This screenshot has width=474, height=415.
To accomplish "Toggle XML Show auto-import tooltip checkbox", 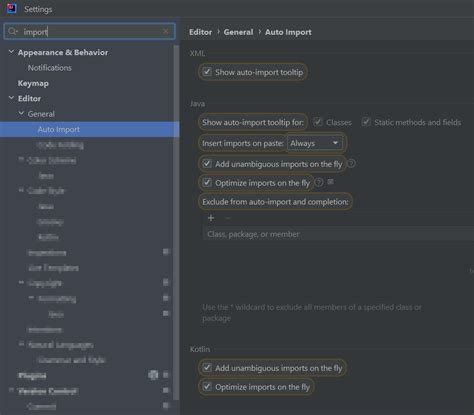I will click(x=207, y=72).
